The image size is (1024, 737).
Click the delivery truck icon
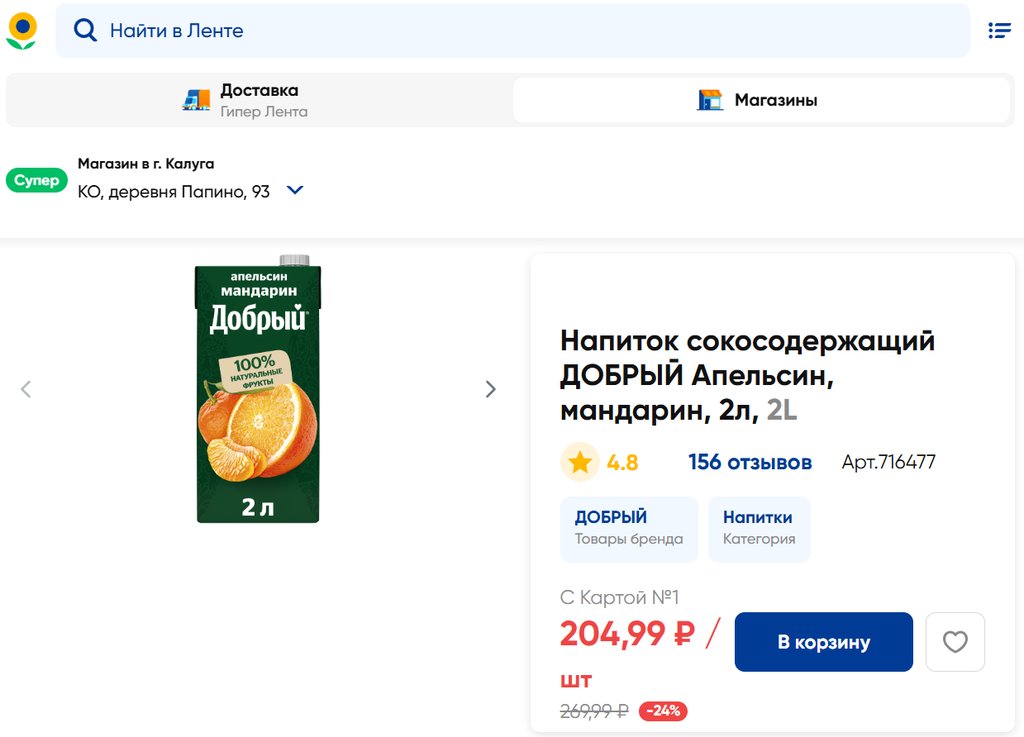pyautogui.click(x=196, y=100)
